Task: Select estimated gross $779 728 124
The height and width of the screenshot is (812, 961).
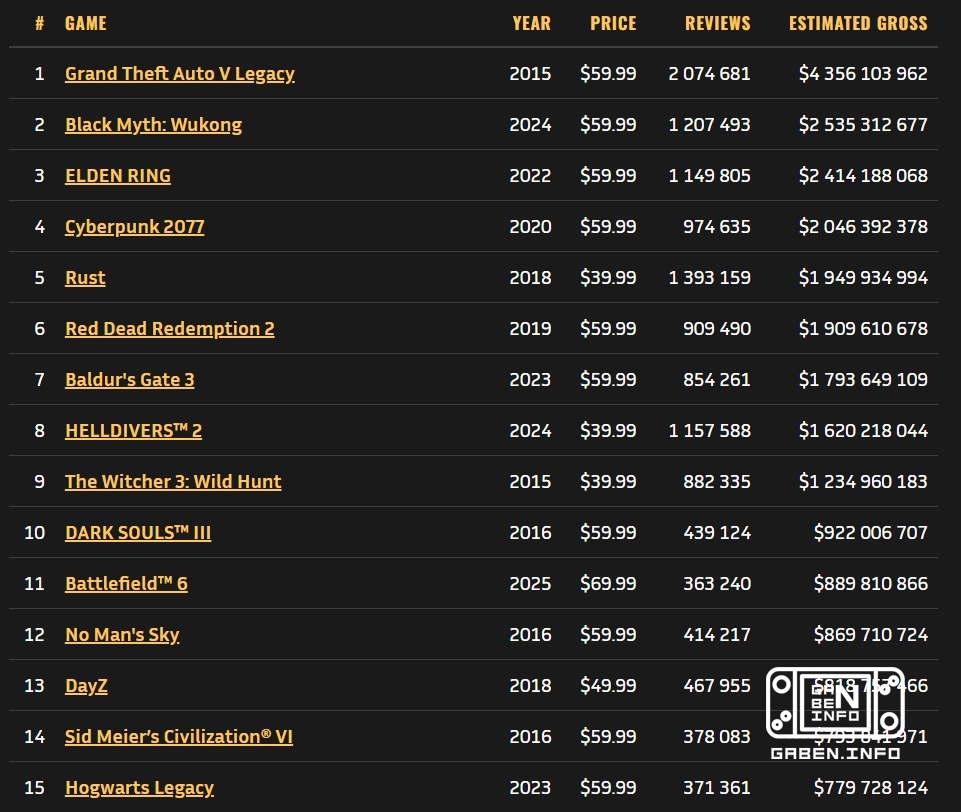Action: (x=870, y=787)
